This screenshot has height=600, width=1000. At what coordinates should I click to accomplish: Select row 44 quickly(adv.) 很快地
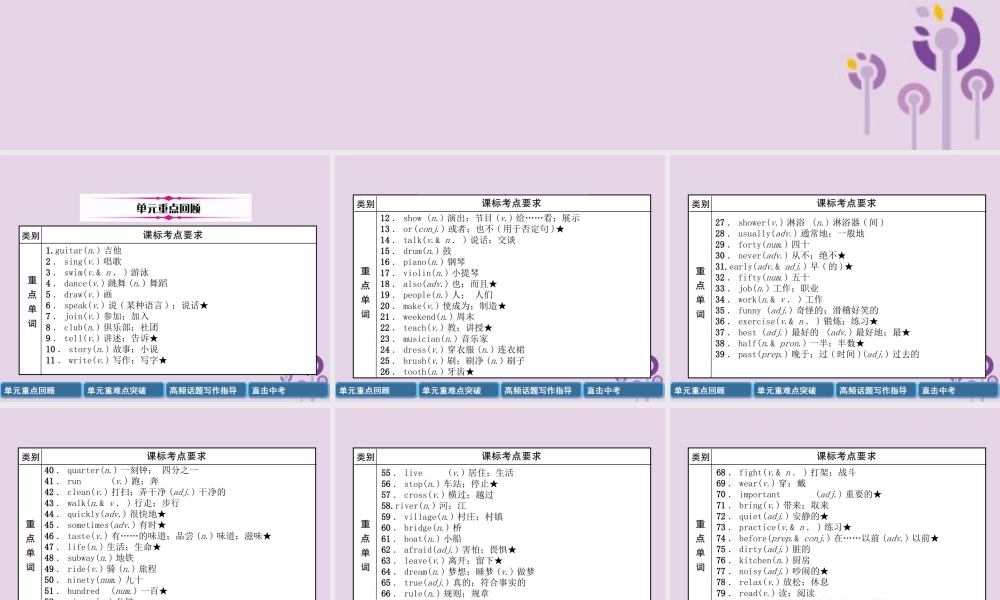pyautogui.click(x=105, y=515)
